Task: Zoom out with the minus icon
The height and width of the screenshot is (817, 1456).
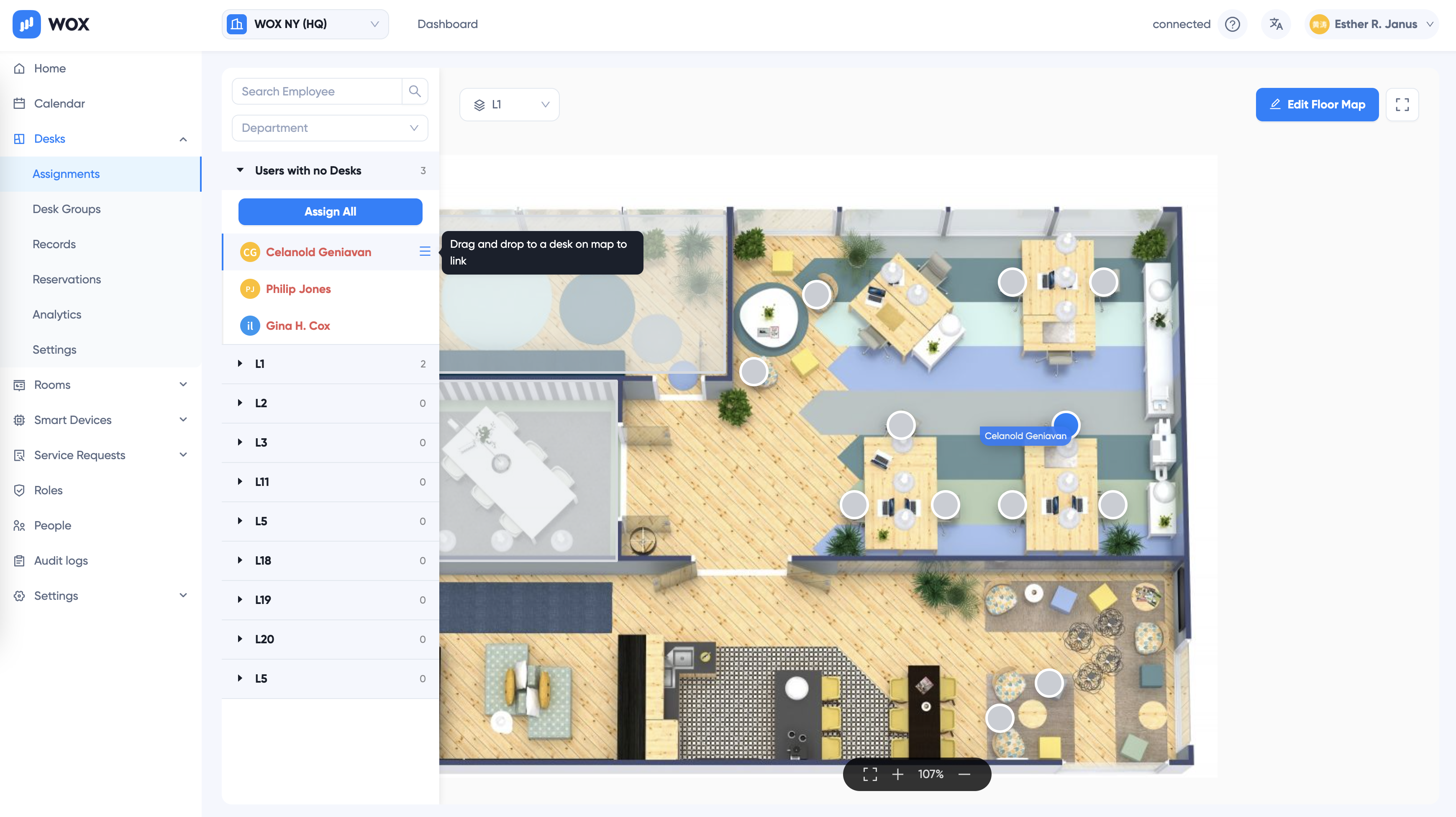Action: (x=964, y=774)
